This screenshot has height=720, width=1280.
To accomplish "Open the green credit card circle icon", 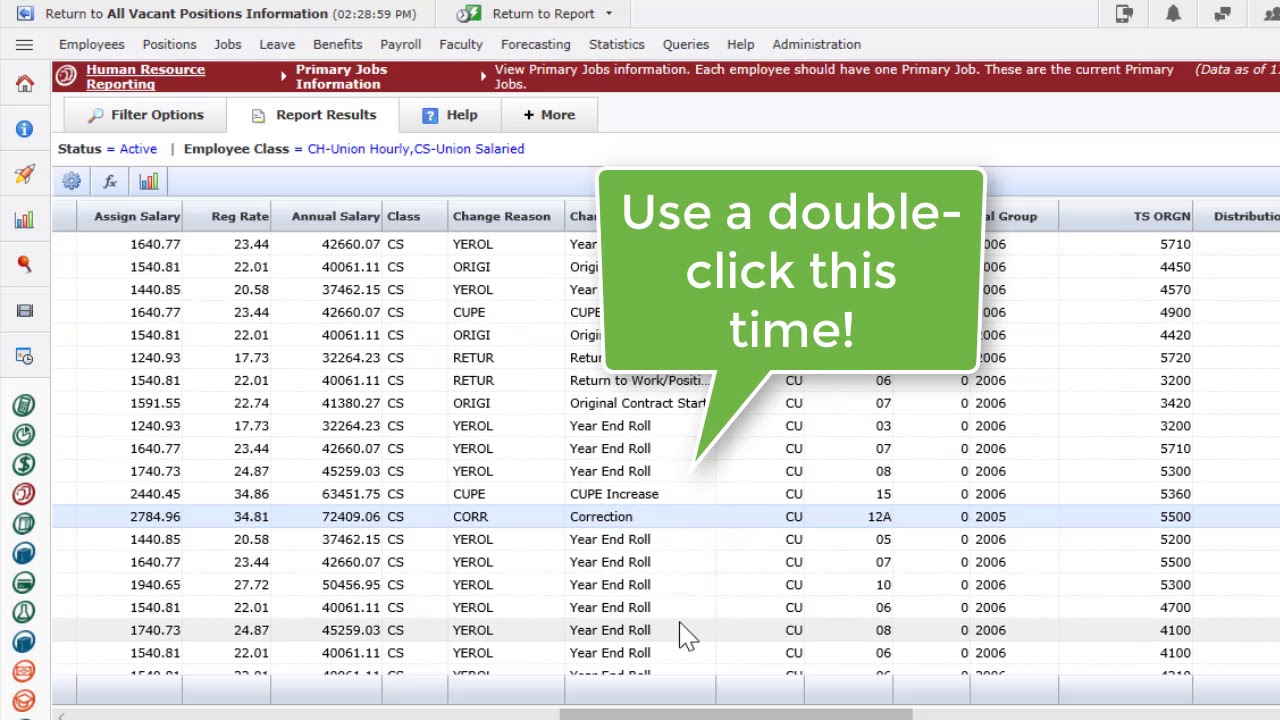I will [24, 582].
